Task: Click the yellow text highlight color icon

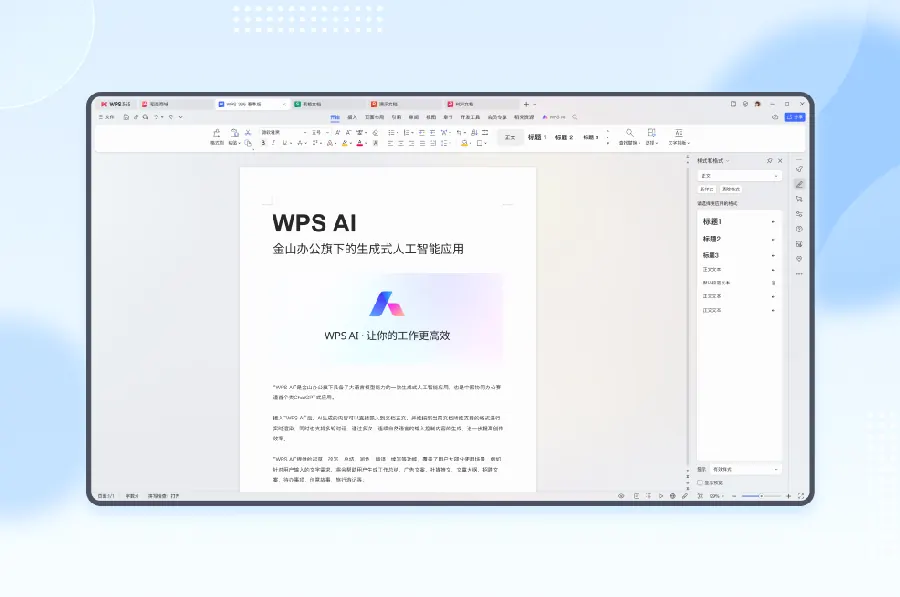Action: (x=344, y=143)
